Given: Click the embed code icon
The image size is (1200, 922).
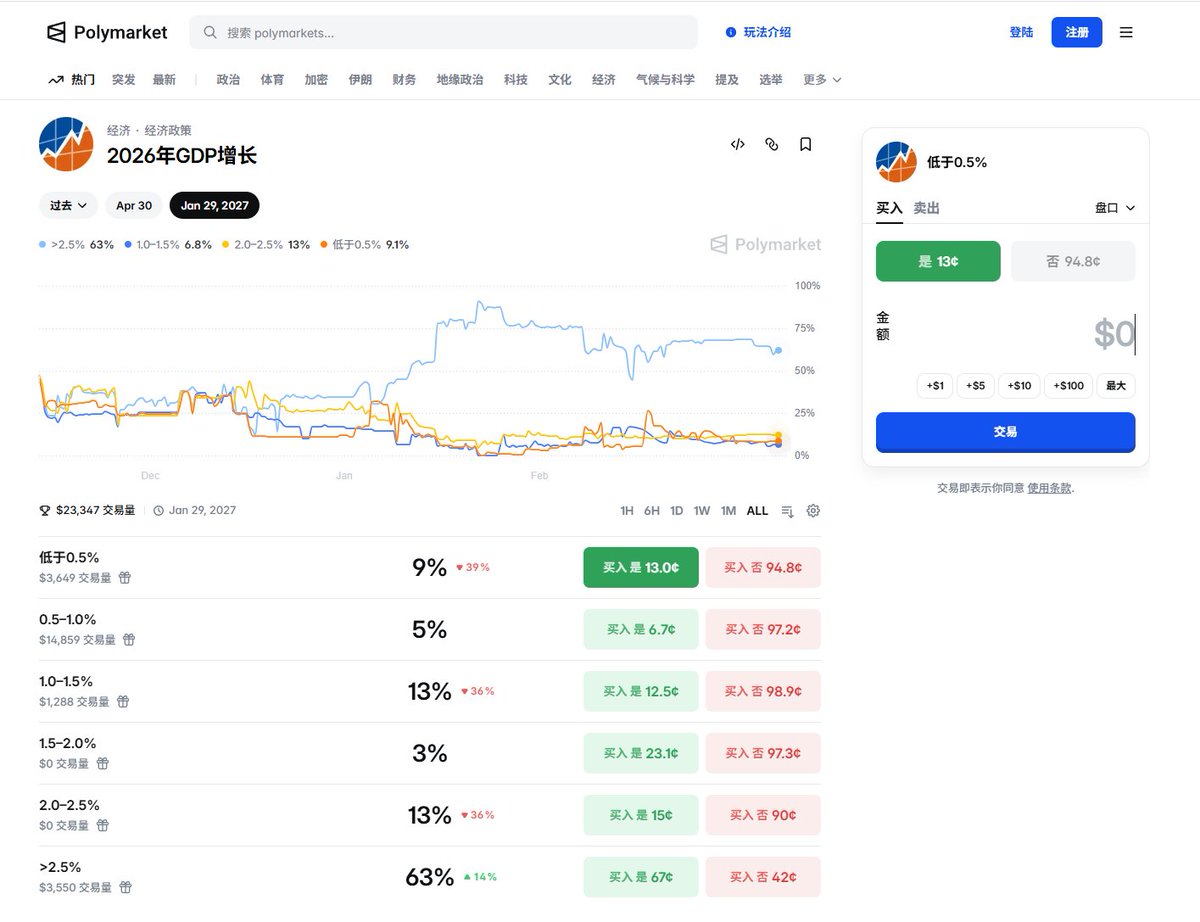Looking at the screenshot, I should [x=738, y=144].
